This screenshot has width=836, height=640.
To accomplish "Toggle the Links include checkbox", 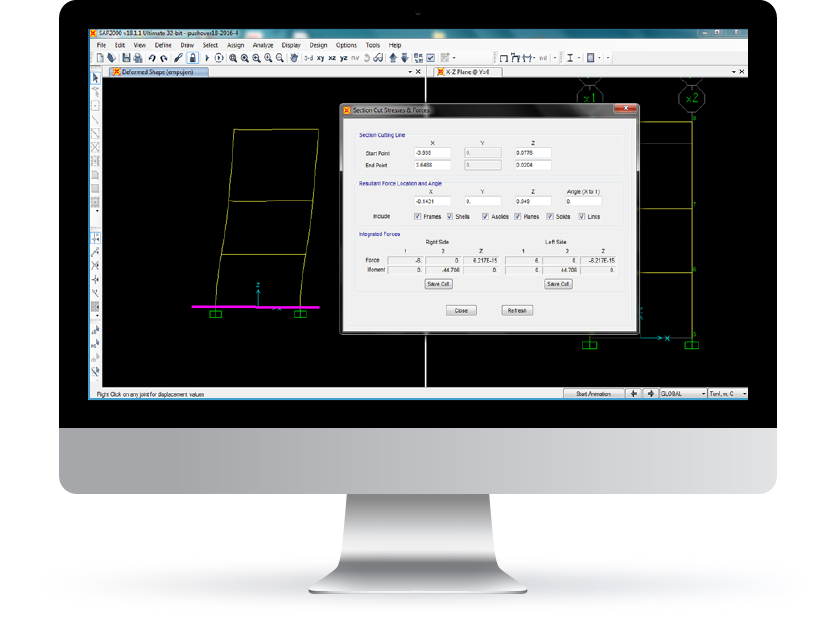I will click(x=582, y=217).
